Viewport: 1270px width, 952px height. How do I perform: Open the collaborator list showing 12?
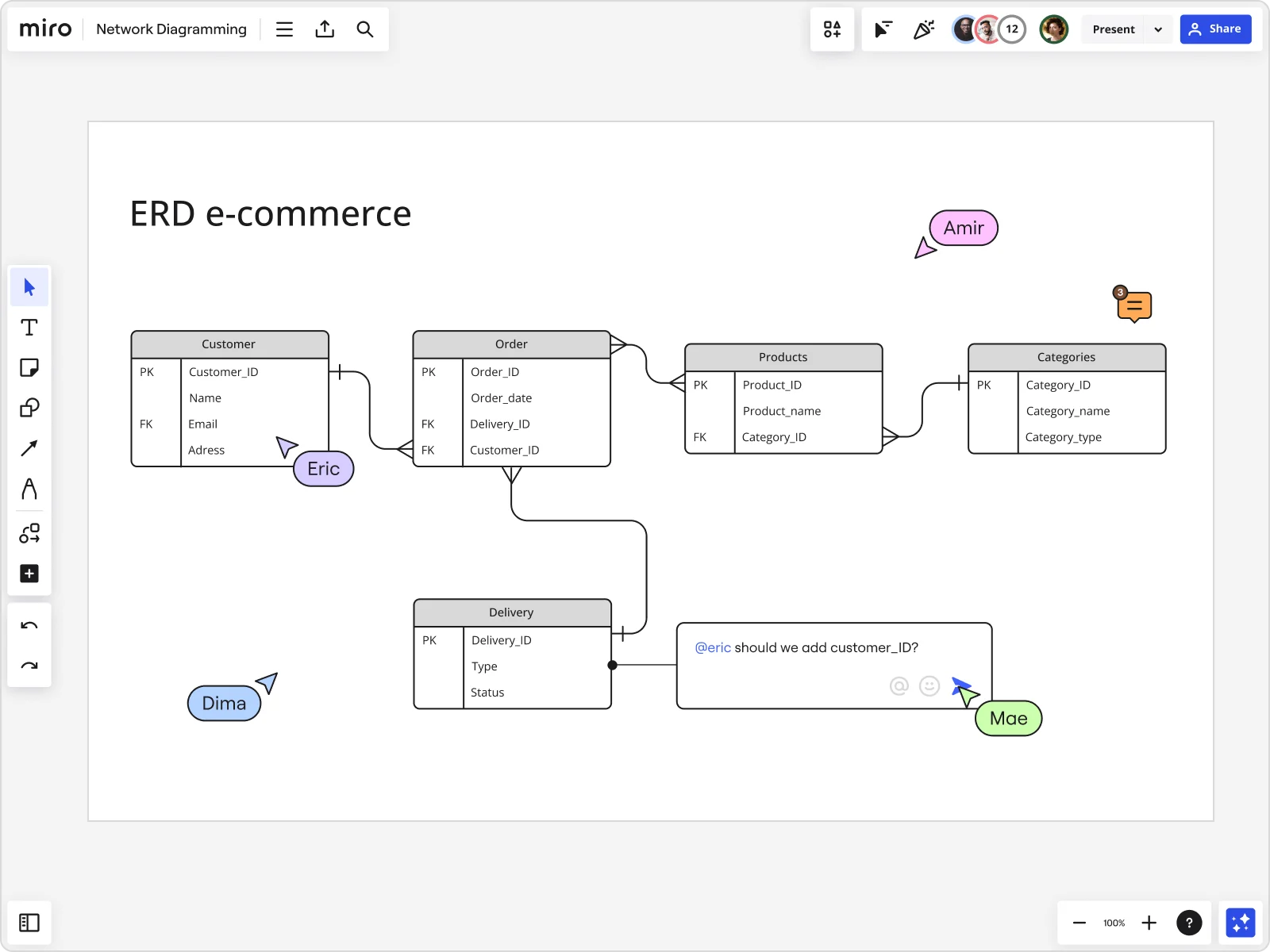[1013, 29]
